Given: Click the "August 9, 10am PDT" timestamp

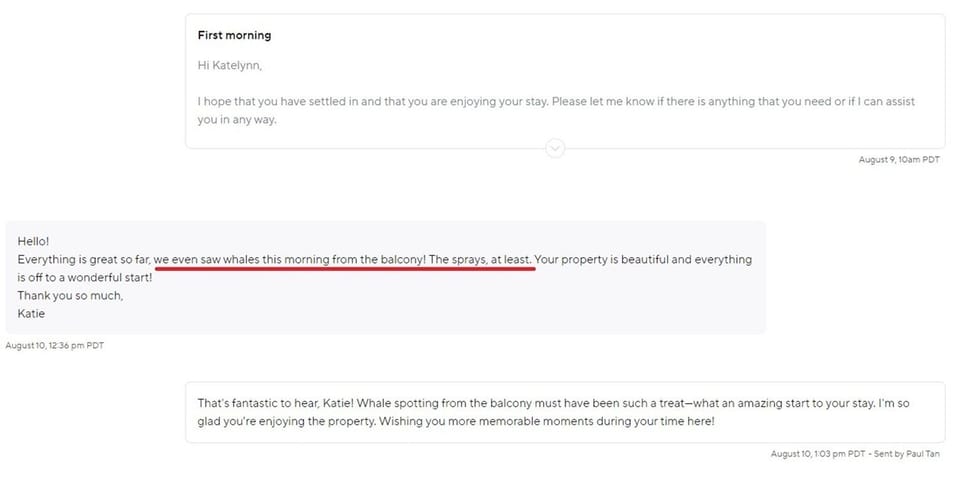Looking at the screenshot, I should point(899,160).
